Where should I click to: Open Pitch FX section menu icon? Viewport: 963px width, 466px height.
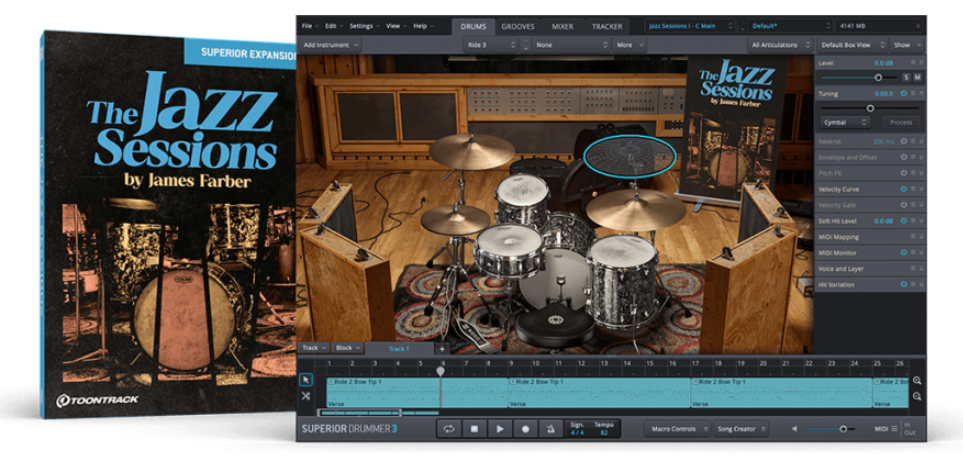coord(913,173)
